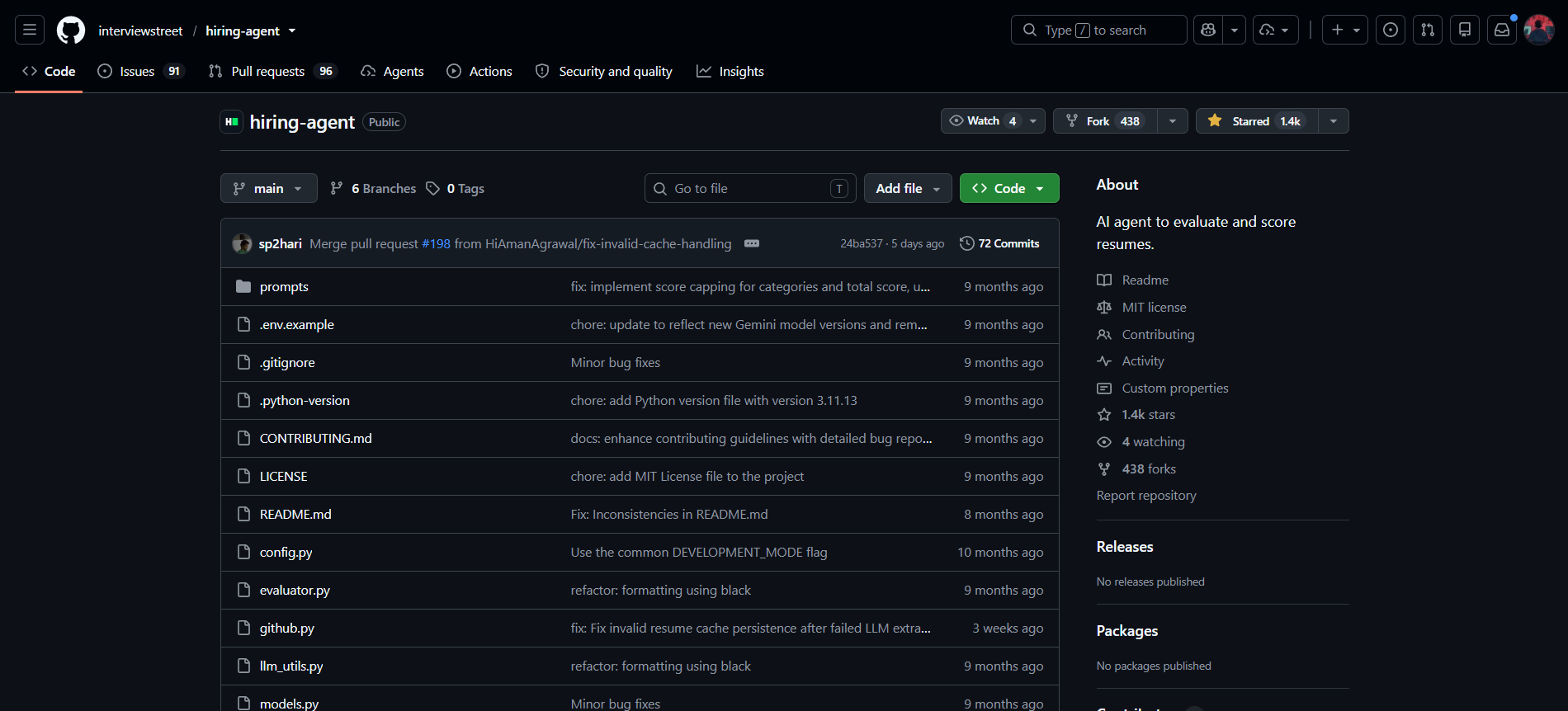The height and width of the screenshot is (711, 1568).
Task: Open the Add file dropdown
Action: 908,189
